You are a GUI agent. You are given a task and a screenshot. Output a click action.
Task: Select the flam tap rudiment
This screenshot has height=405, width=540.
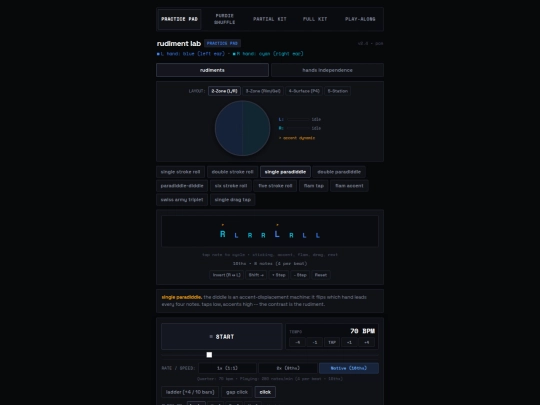tap(314, 186)
